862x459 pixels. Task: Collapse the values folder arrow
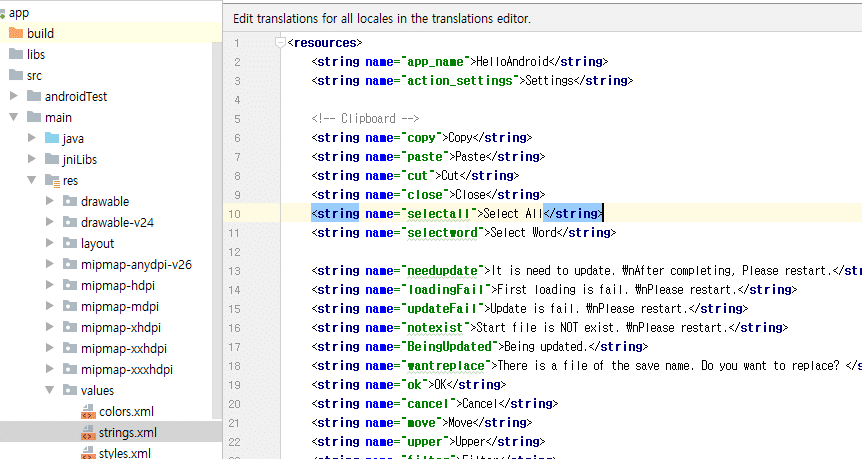pyautogui.click(x=50, y=390)
